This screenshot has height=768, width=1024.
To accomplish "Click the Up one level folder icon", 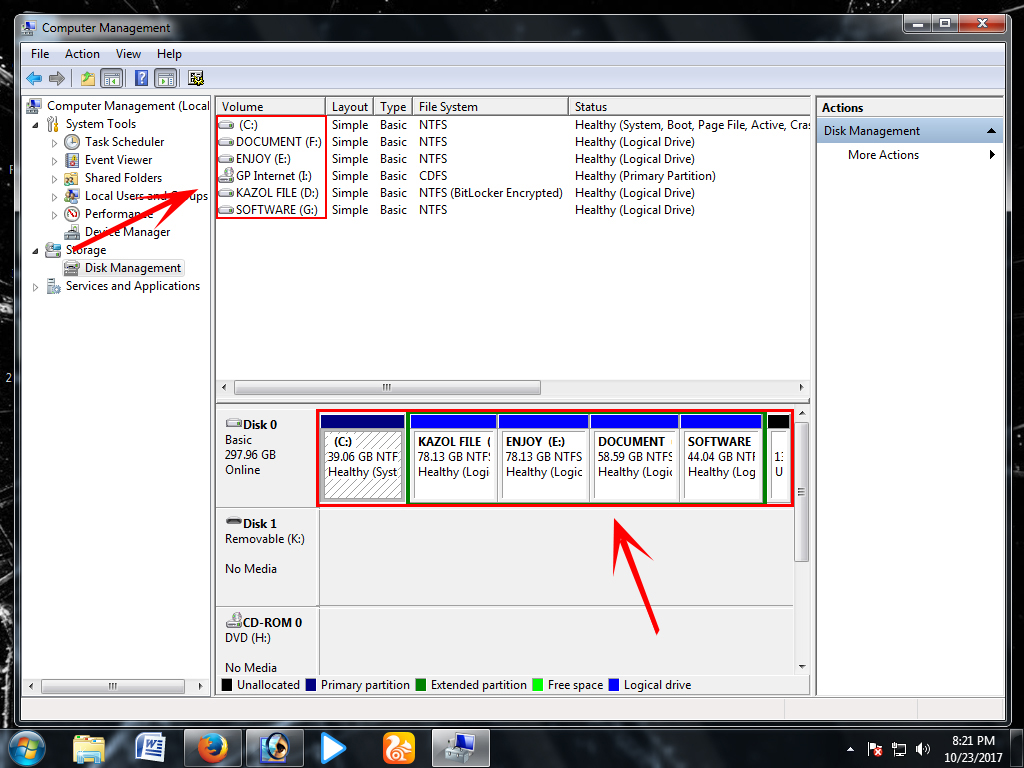I will click(88, 79).
